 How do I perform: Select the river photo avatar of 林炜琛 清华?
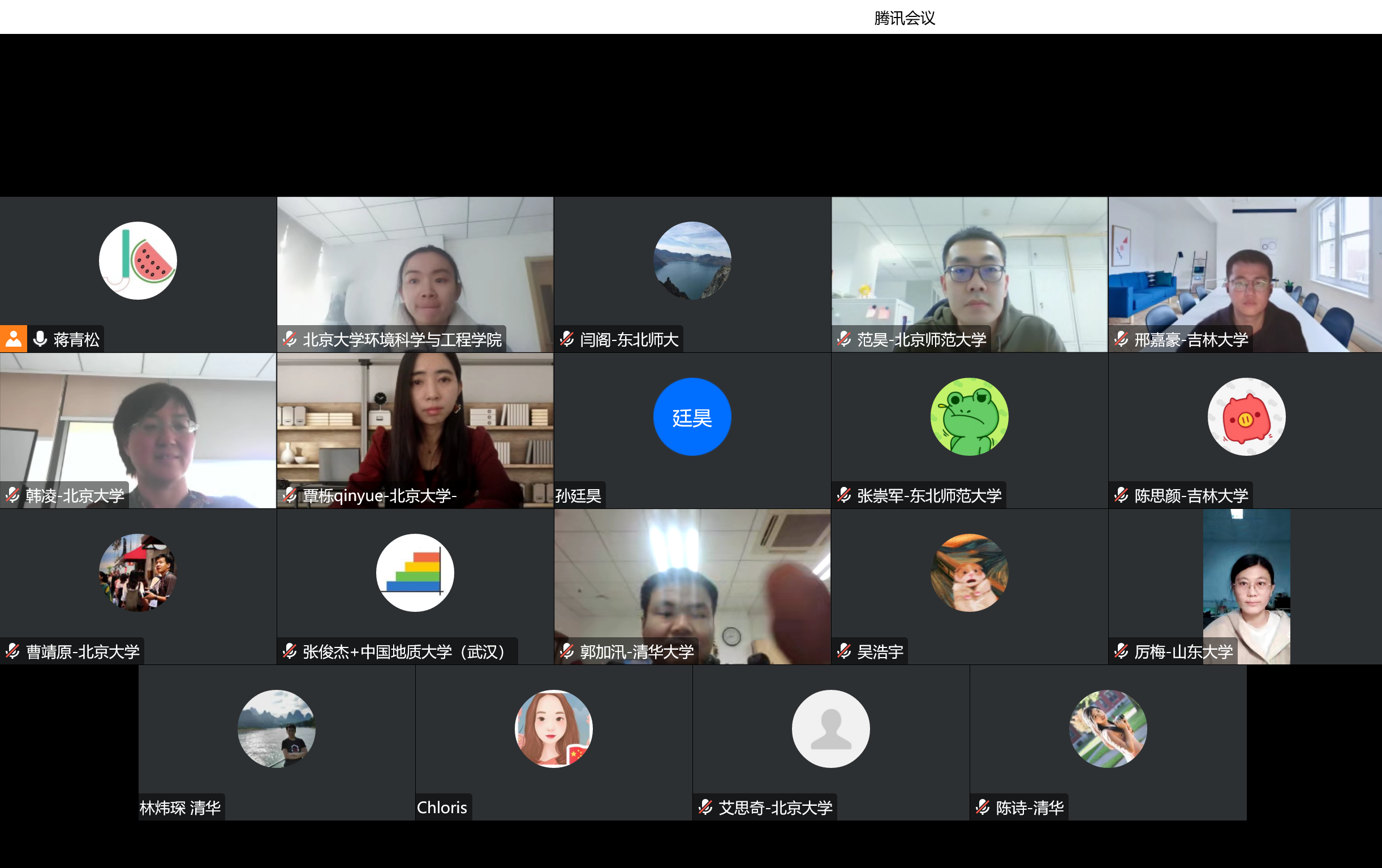(x=277, y=728)
